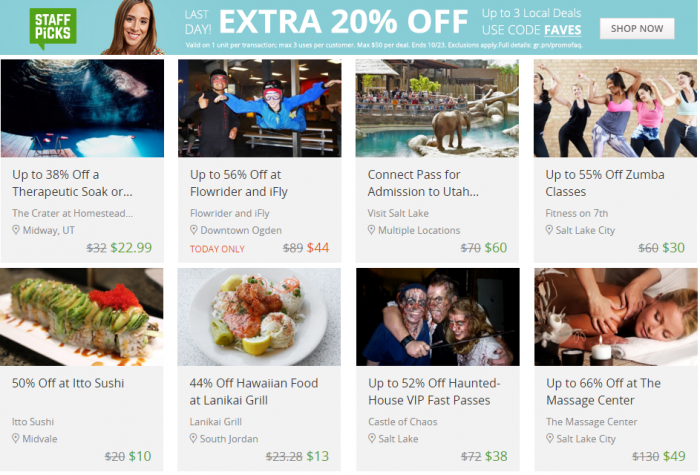Click the $44 Today Only price

(318, 248)
